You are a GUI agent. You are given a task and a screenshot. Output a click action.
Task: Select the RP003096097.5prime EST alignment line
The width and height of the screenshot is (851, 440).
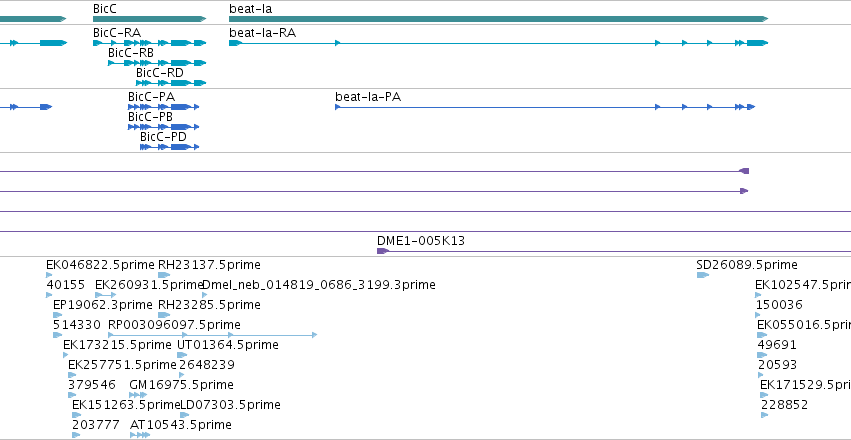tap(213, 335)
